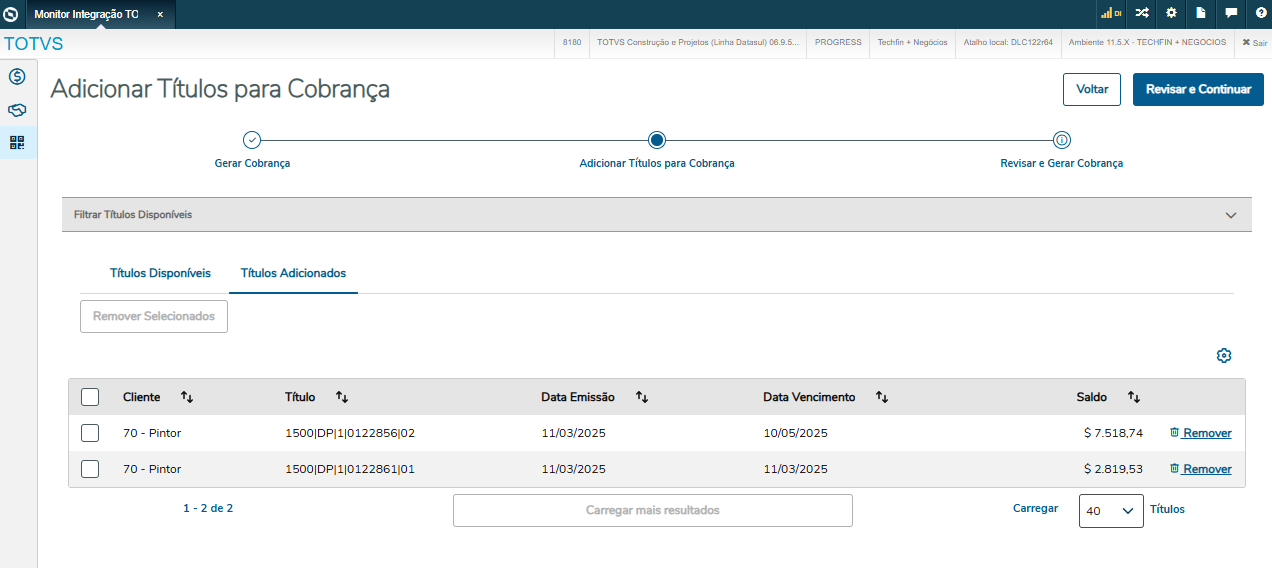Open the 40 títulos per page dropdown
This screenshot has width=1272, height=568.
coord(1111,510)
